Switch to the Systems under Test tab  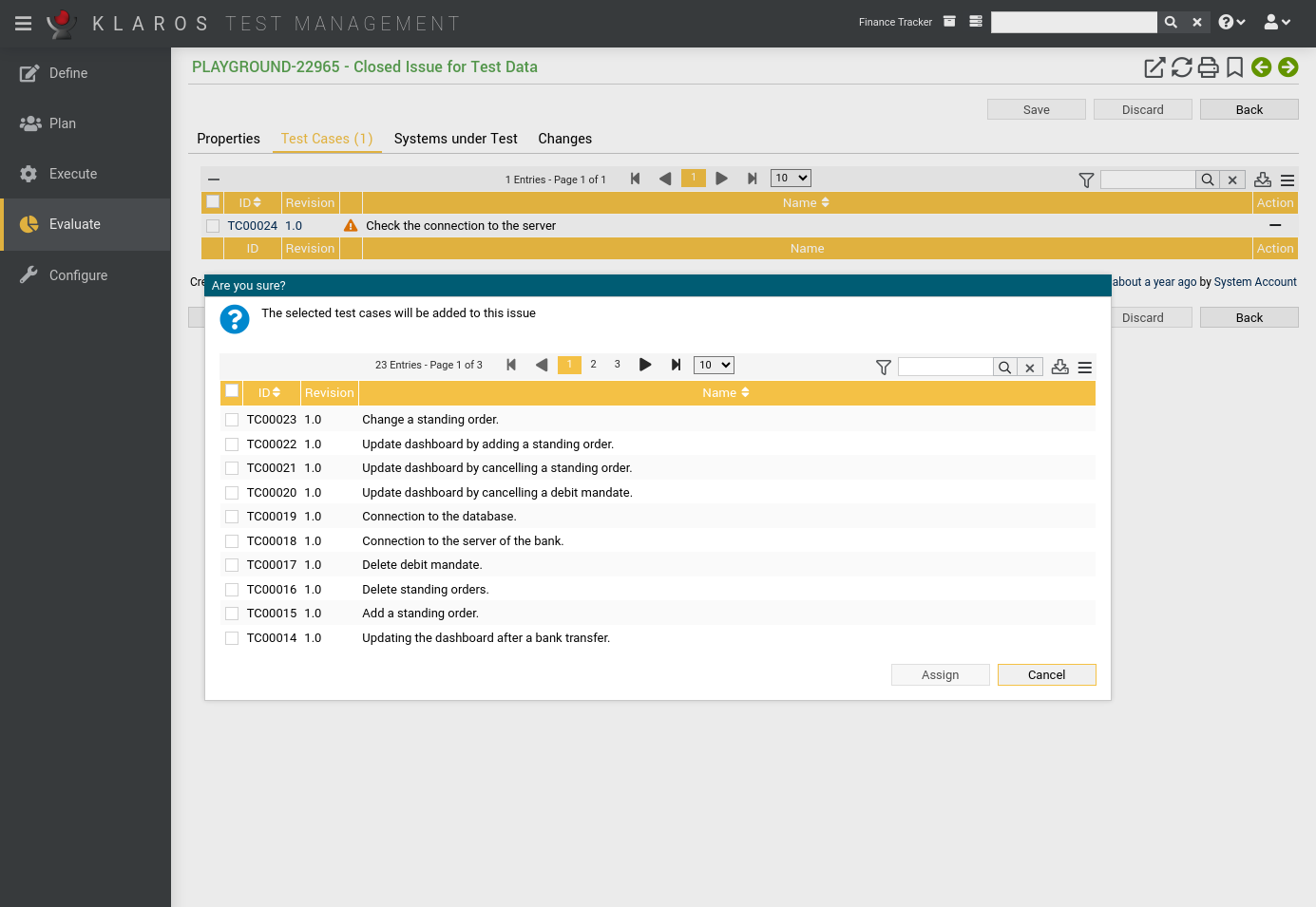point(455,139)
